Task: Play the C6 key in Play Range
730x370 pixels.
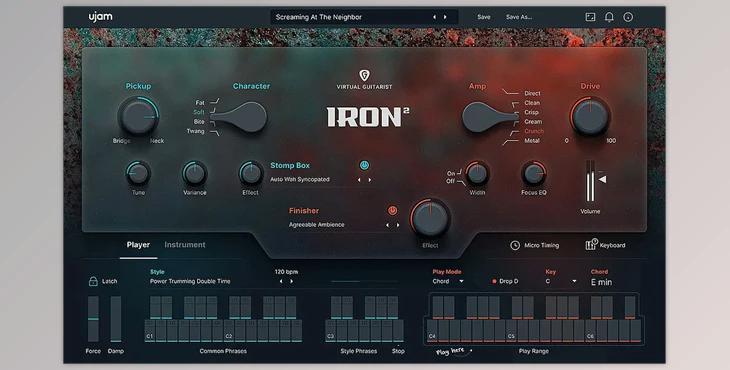Action: (x=590, y=331)
